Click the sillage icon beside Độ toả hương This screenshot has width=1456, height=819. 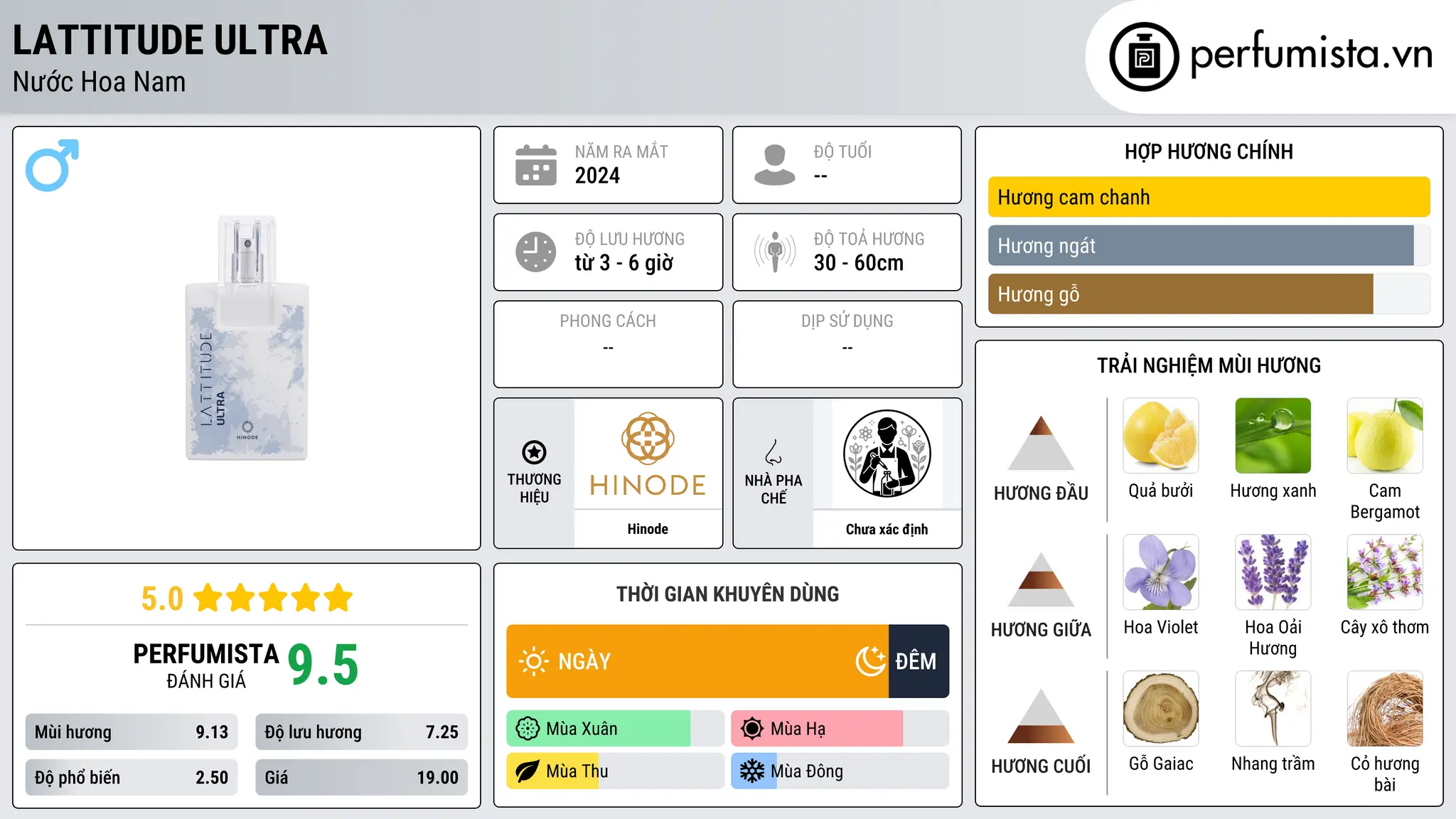(x=775, y=252)
